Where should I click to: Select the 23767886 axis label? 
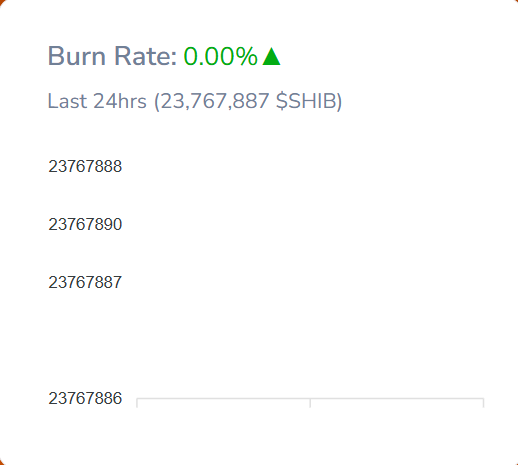85,398
